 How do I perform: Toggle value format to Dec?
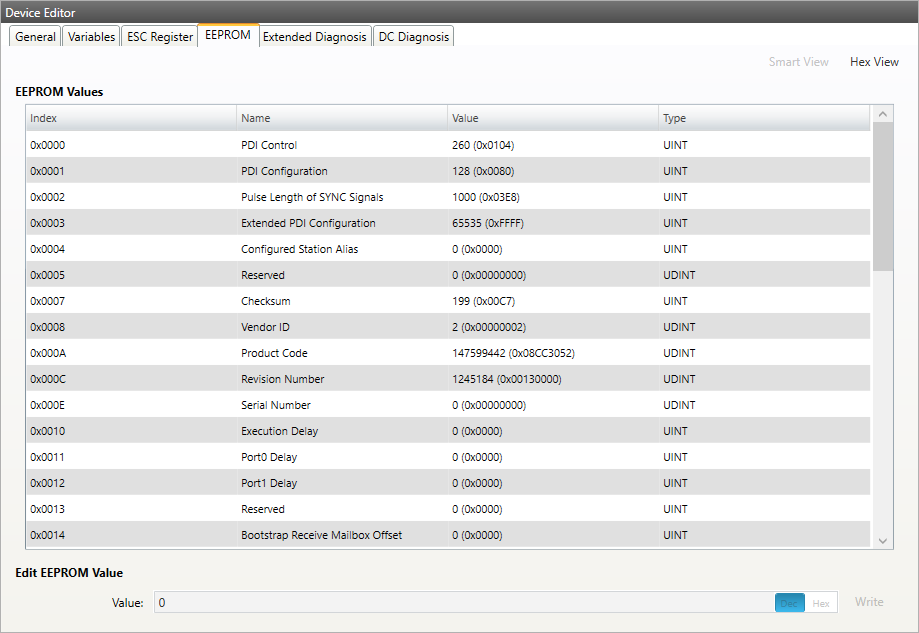[789, 603]
